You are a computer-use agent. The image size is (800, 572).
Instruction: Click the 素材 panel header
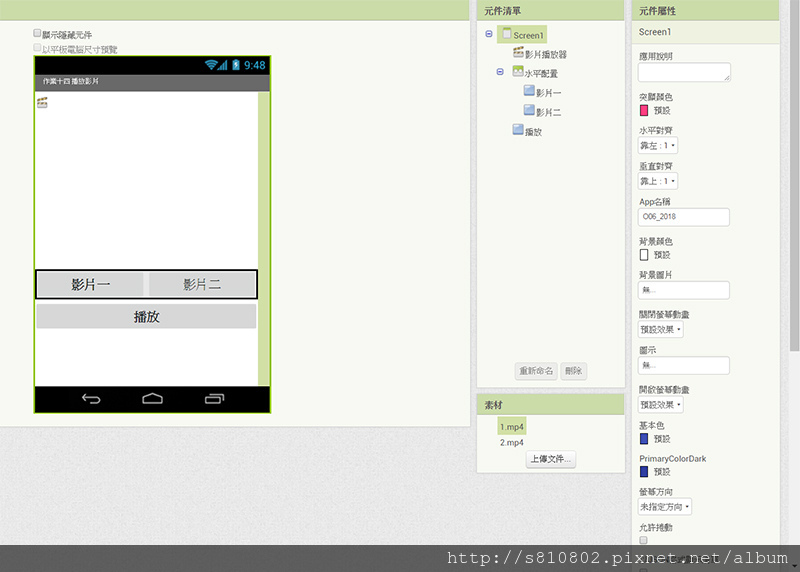(x=551, y=405)
